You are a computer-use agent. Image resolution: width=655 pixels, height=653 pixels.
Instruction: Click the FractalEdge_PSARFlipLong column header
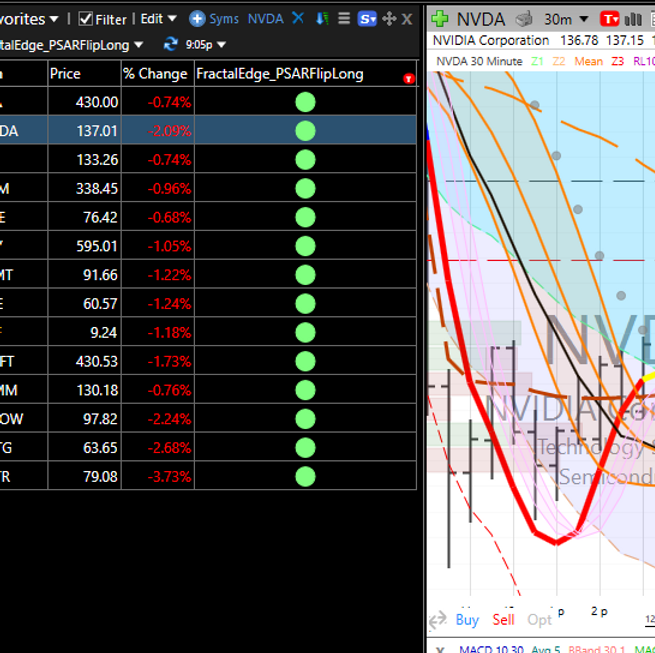tap(279, 74)
